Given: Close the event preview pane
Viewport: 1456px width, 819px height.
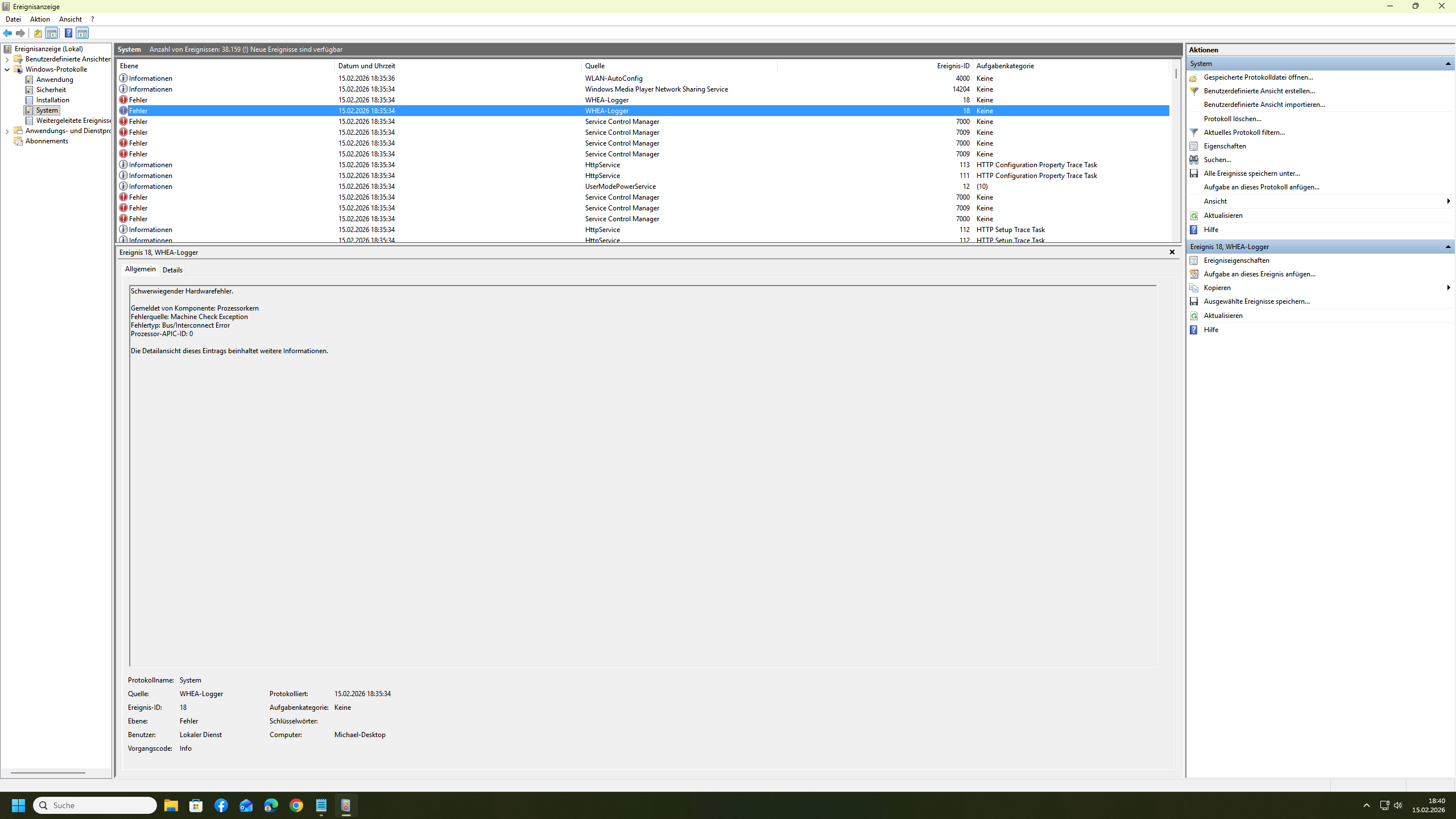Looking at the screenshot, I should [1172, 252].
